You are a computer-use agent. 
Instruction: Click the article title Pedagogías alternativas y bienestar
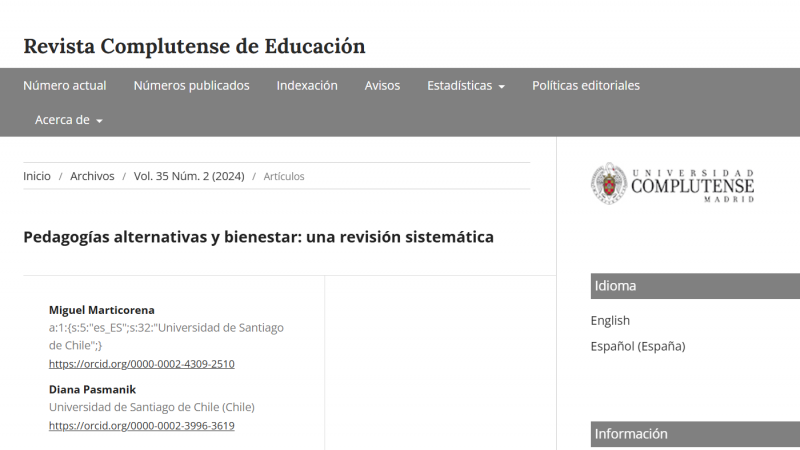258,238
